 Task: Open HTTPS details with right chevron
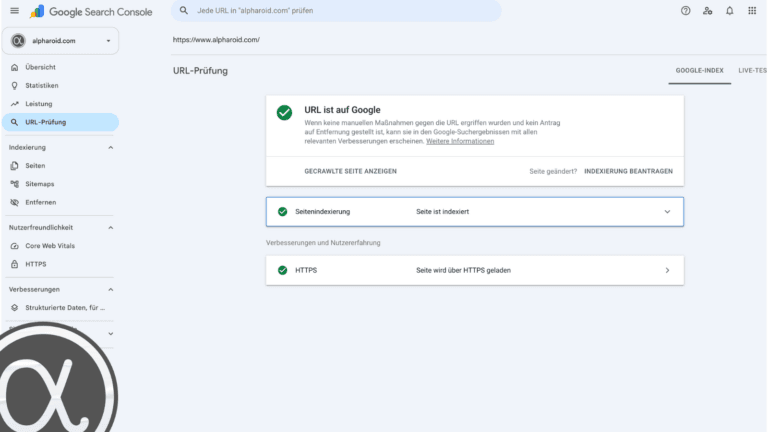667,270
